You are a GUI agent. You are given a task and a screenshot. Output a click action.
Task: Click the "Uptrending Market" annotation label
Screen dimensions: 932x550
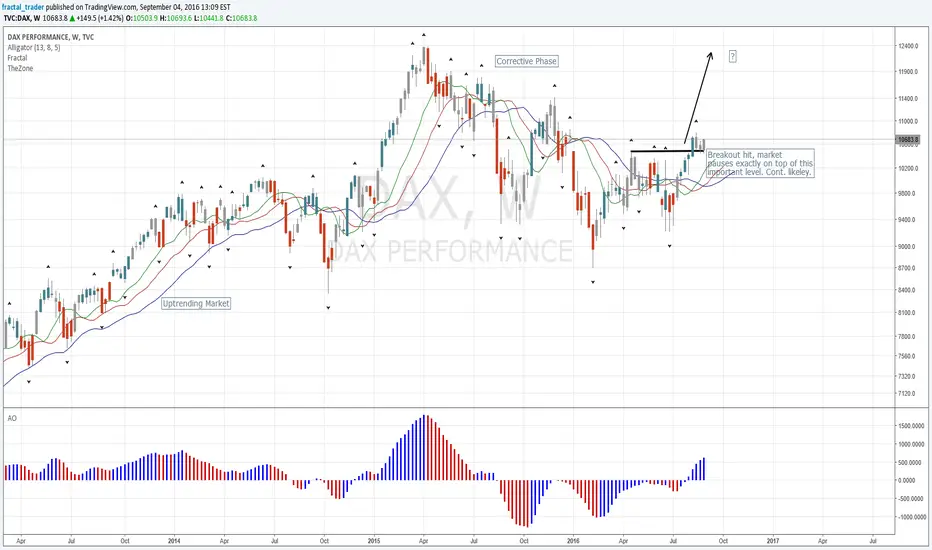[x=196, y=303]
